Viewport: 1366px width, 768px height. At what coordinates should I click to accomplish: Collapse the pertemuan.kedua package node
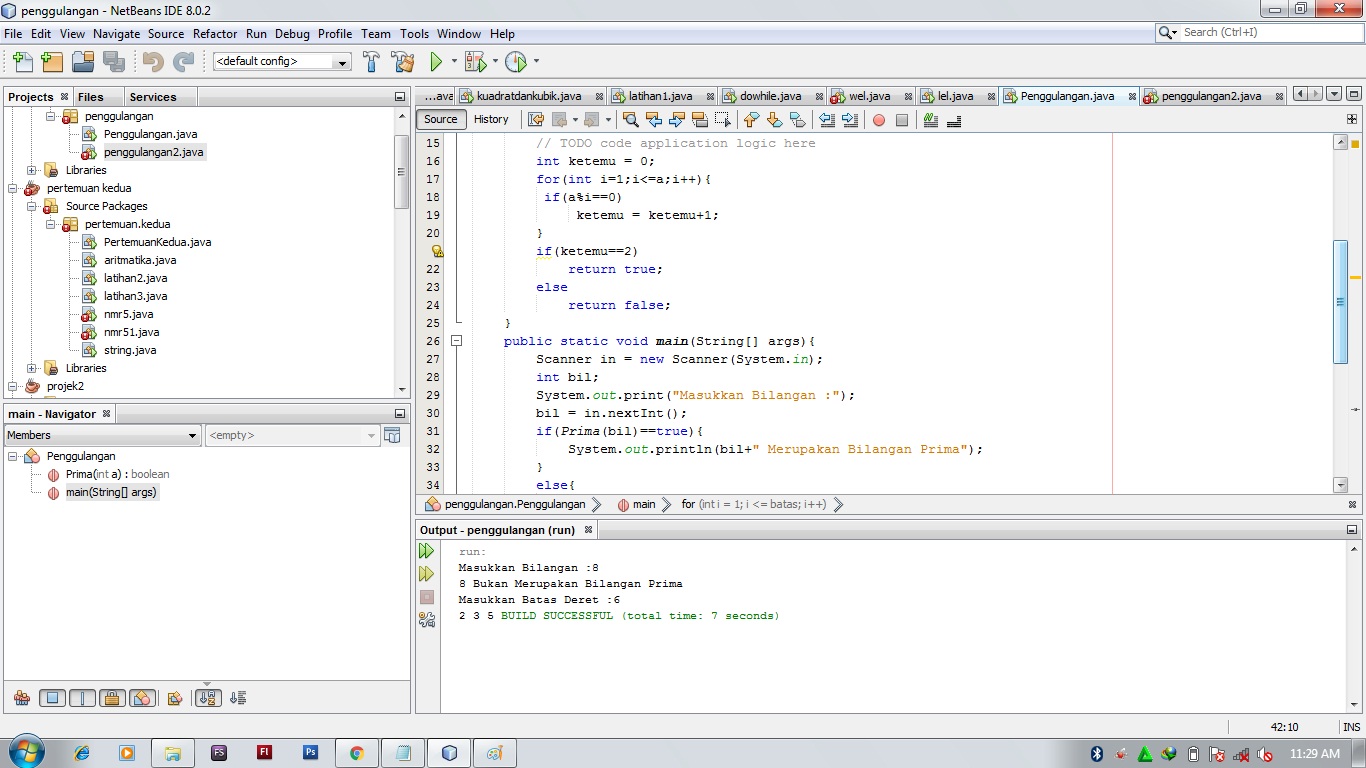(51, 224)
